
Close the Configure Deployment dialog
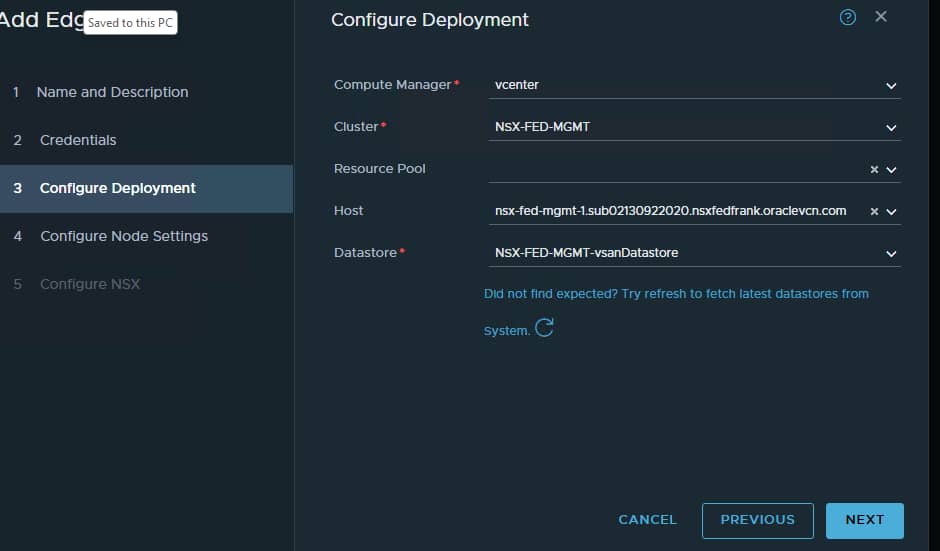(881, 17)
